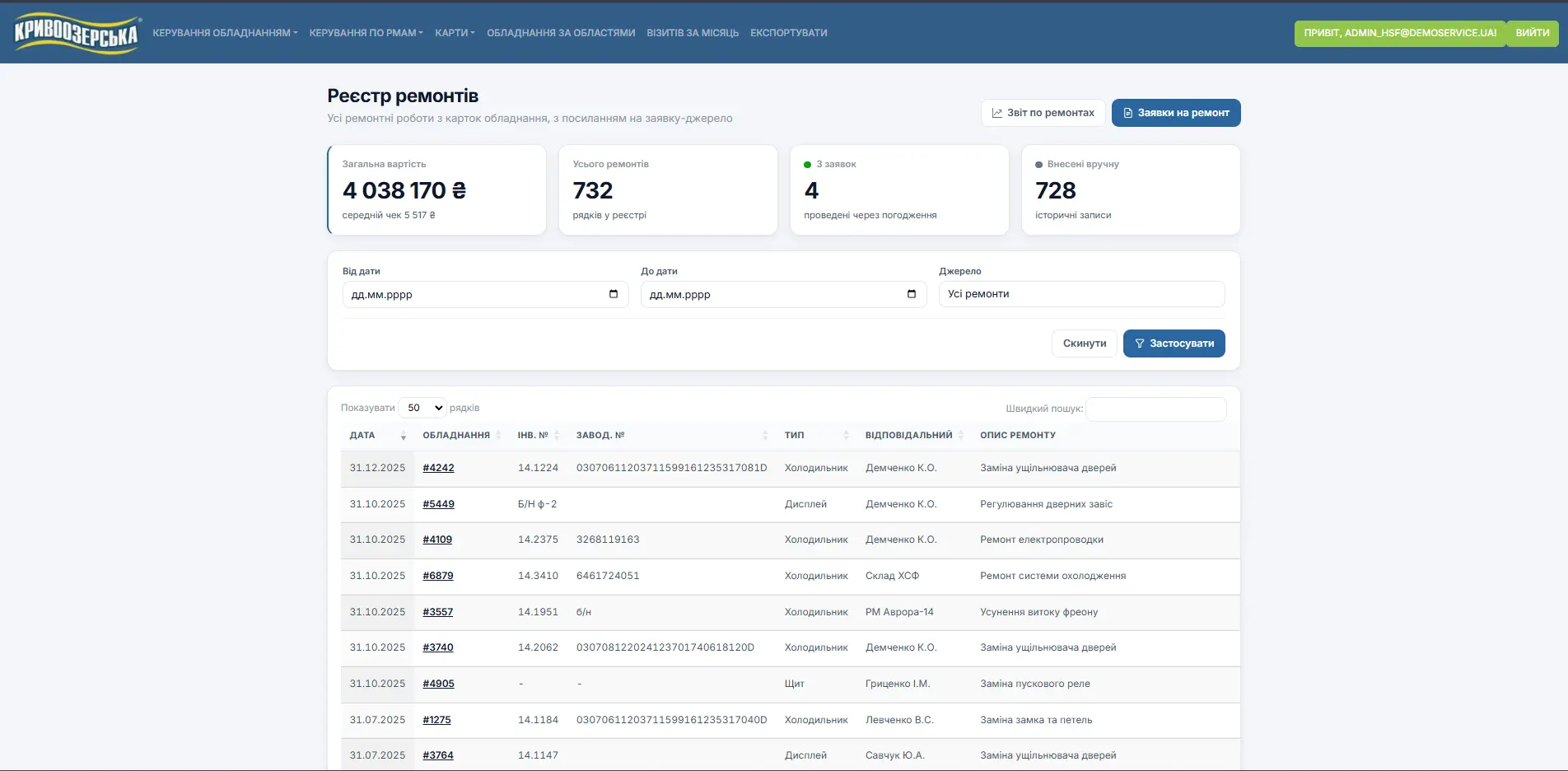Click the Кривоозерська logo
1568x771 pixels.
(76, 33)
